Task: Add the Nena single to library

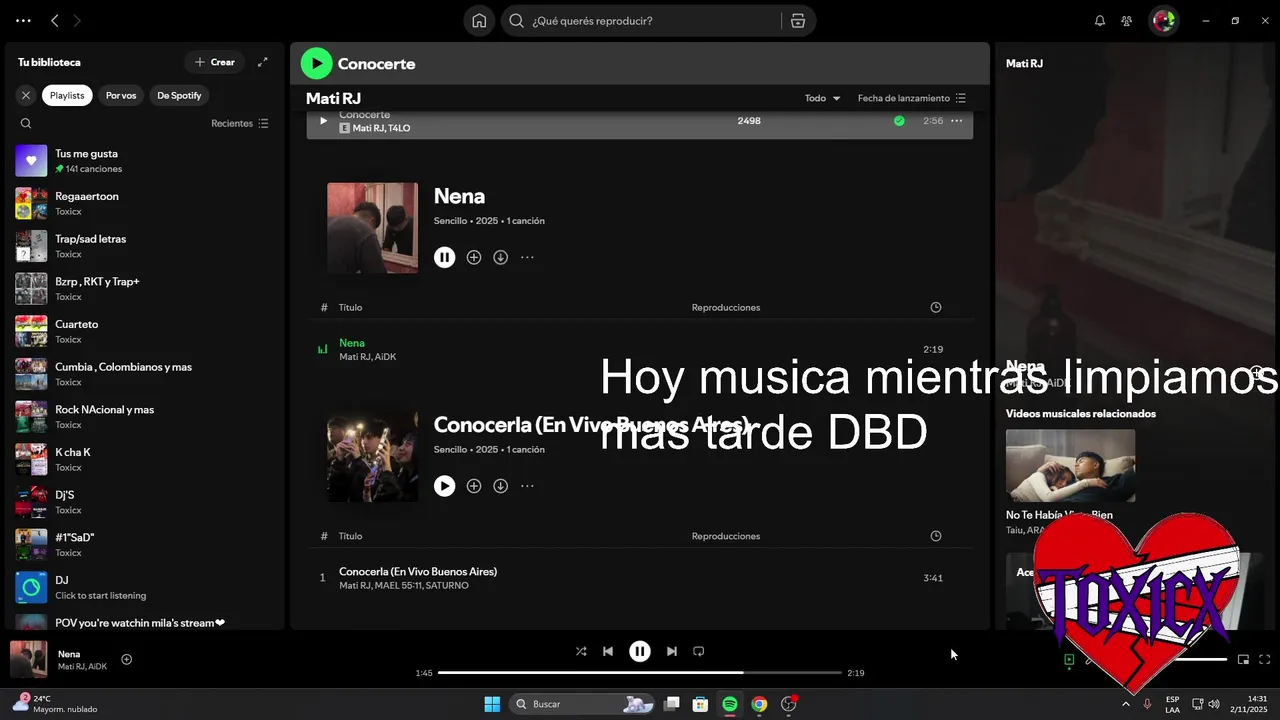Action: point(474,257)
